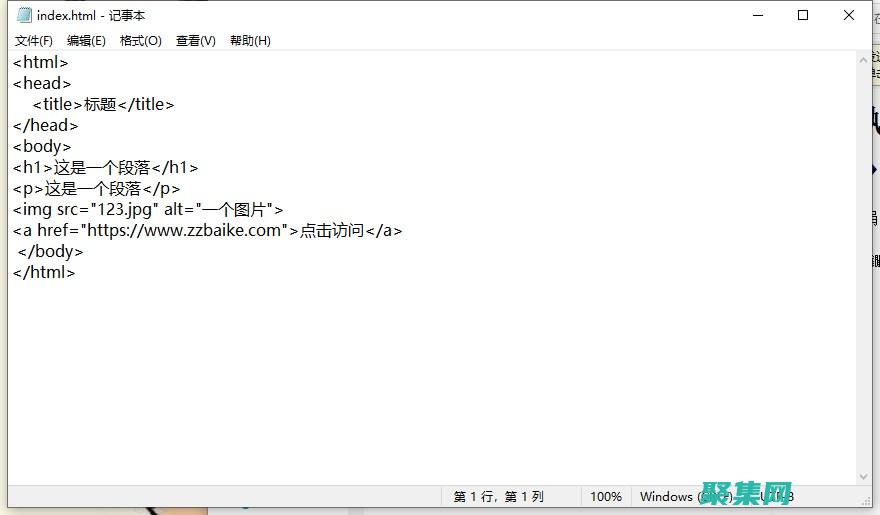Click the 第 1 行, 第 1 列 status entry

pos(498,496)
